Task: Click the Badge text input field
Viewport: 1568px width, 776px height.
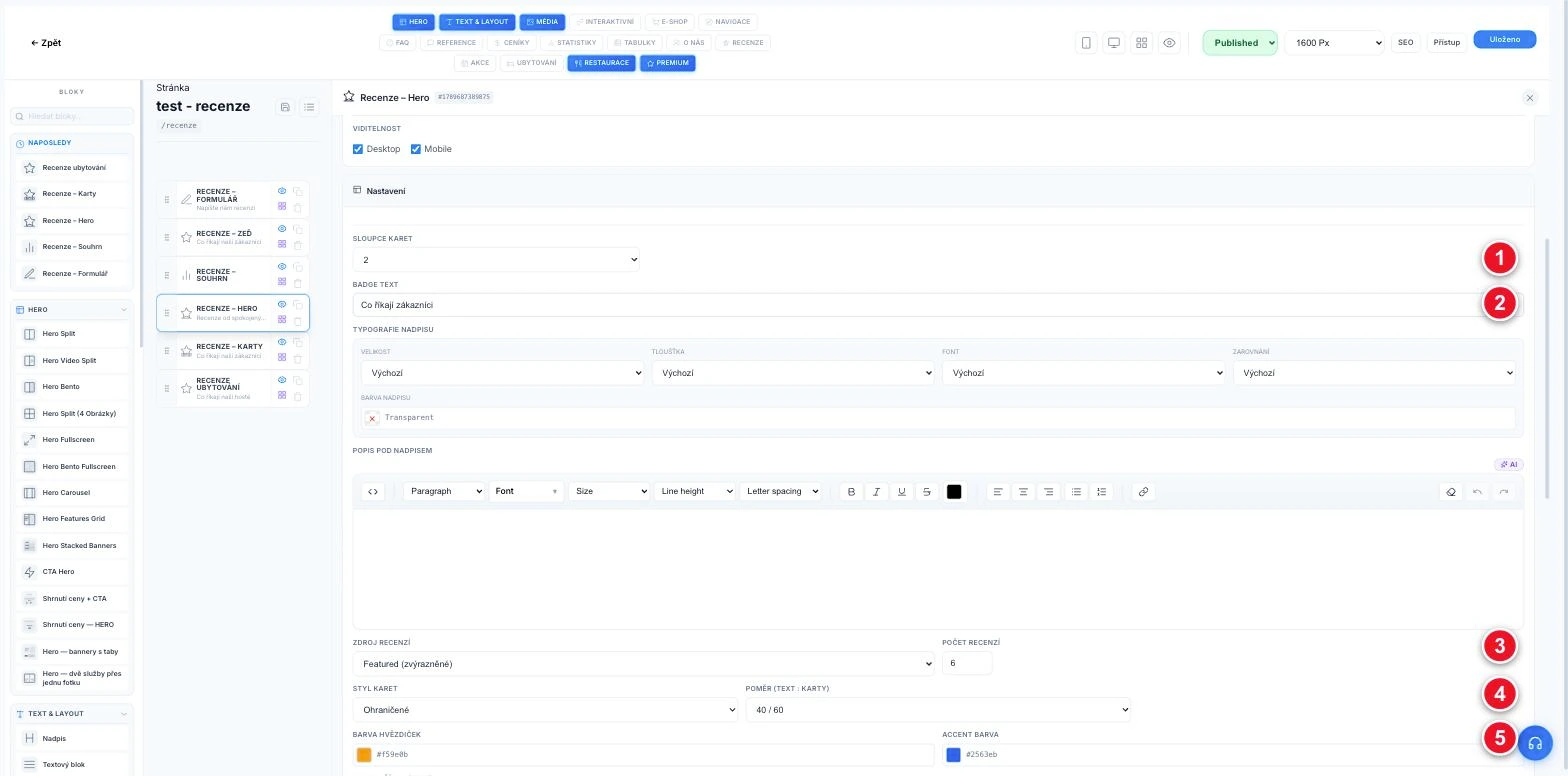Action: pos(938,305)
